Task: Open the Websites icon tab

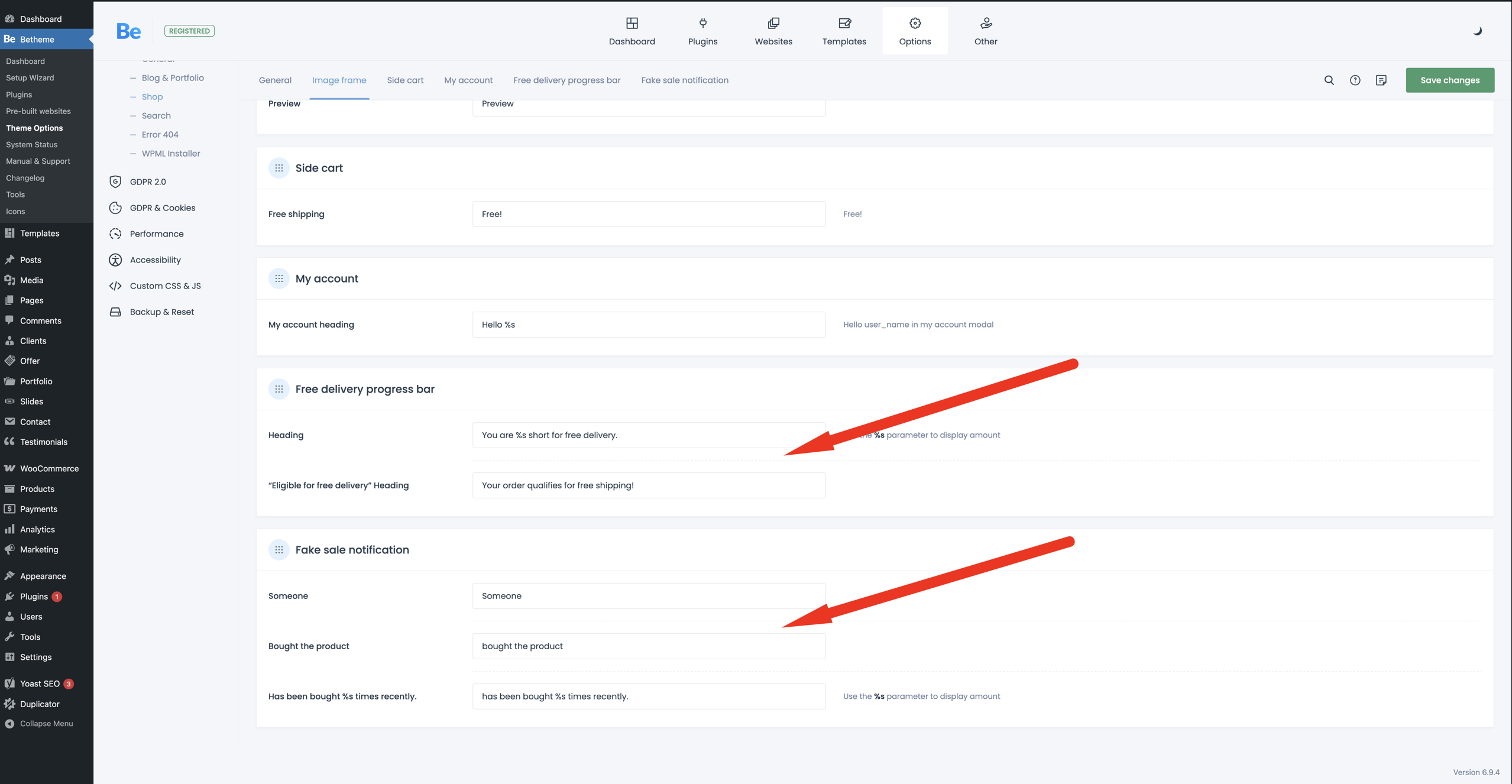Action: coord(773,31)
